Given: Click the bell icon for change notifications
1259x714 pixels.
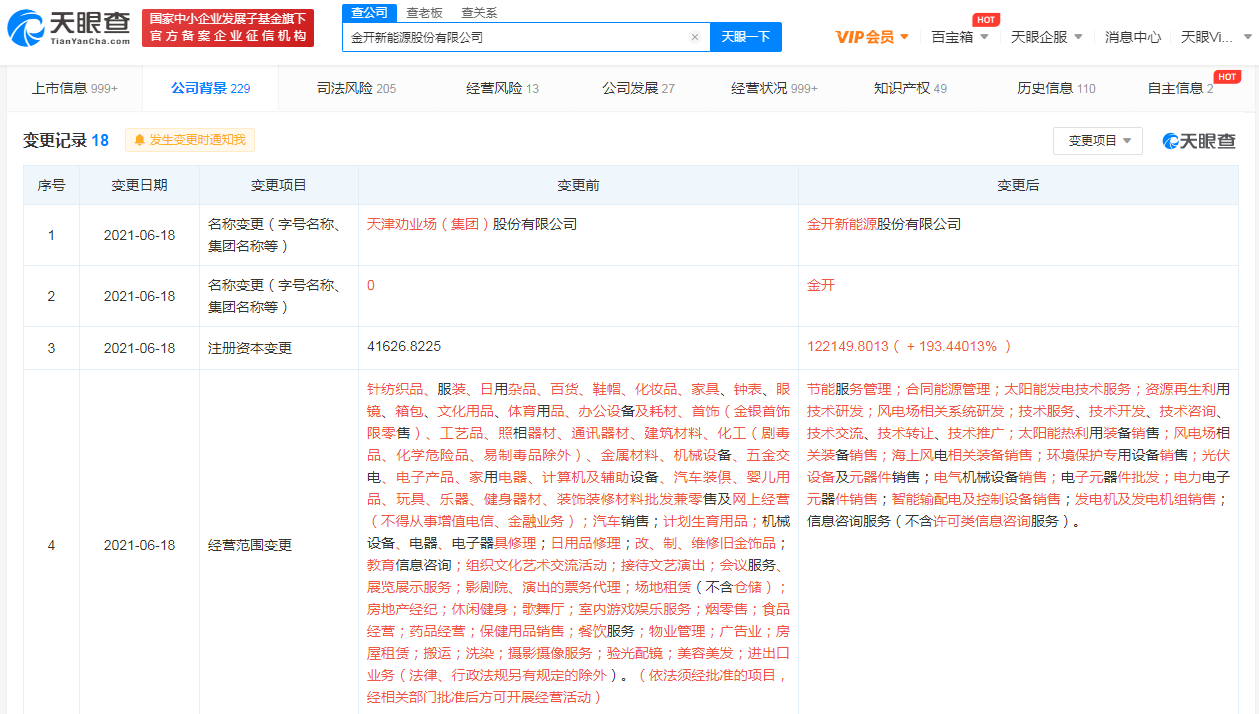Looking at the screenshot, I should pyautogui.click(x=139, y=140).
